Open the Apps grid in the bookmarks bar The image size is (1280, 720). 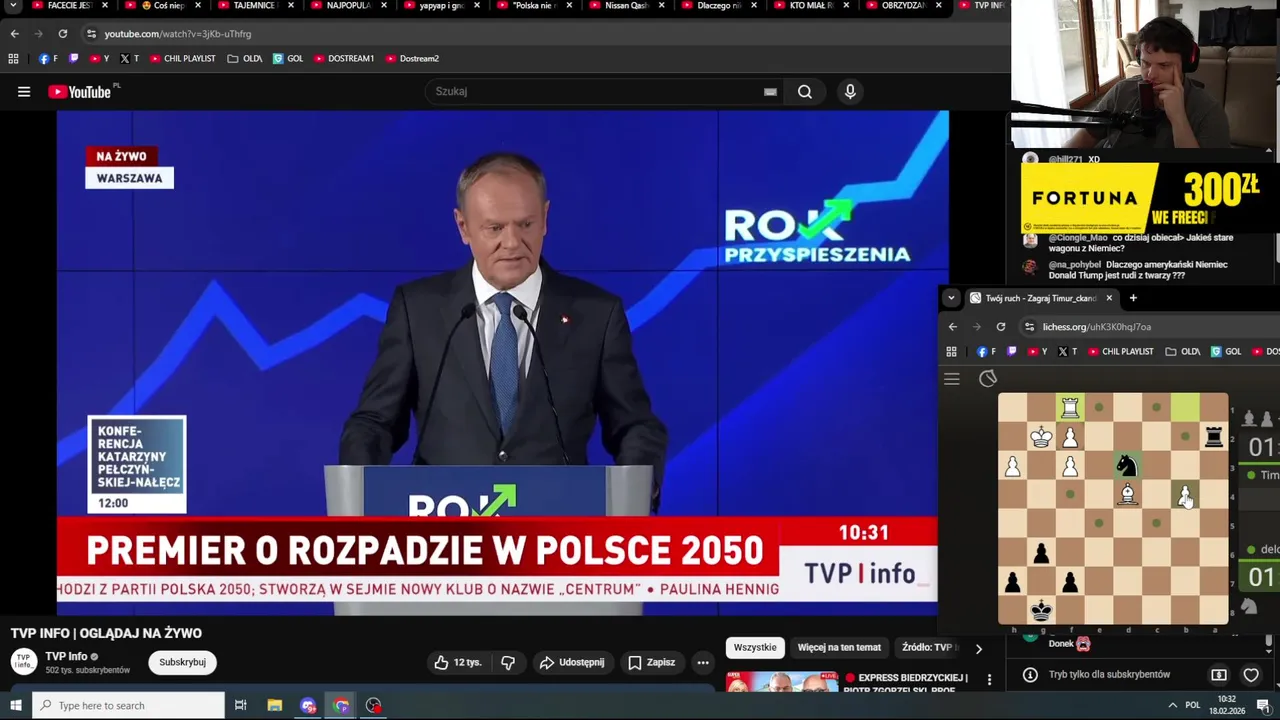13,59
